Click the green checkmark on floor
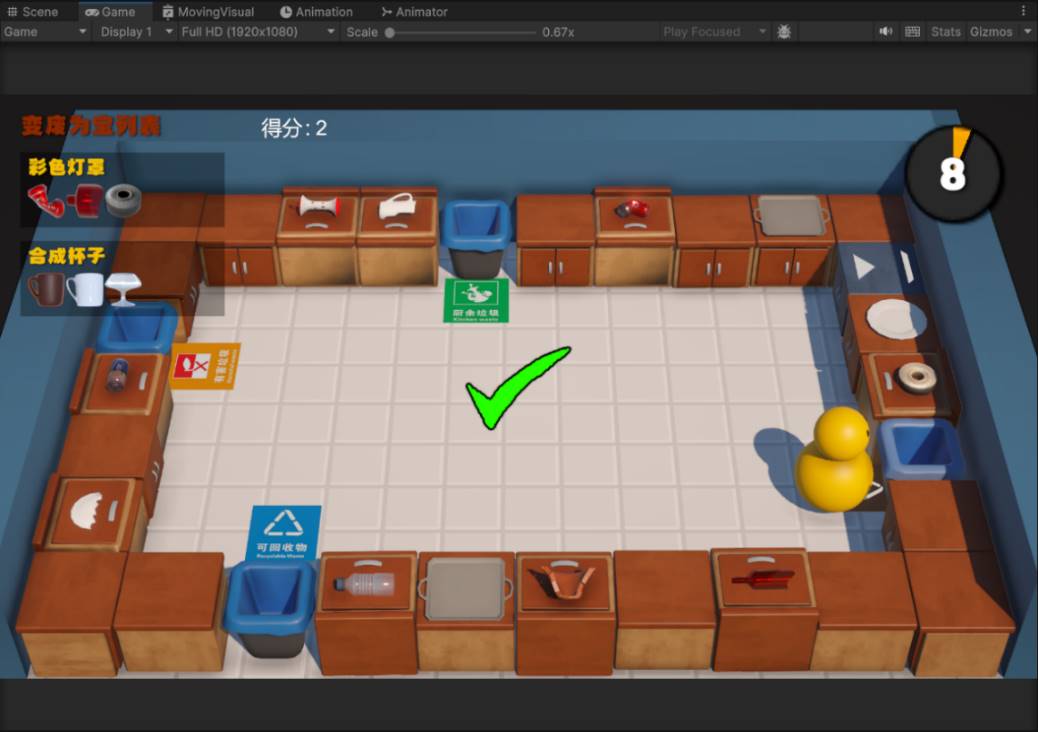 tap(516, 386)
